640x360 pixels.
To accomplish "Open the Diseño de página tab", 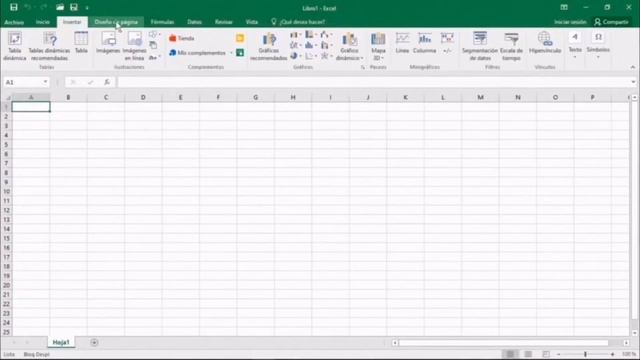I will coord(116,22).
